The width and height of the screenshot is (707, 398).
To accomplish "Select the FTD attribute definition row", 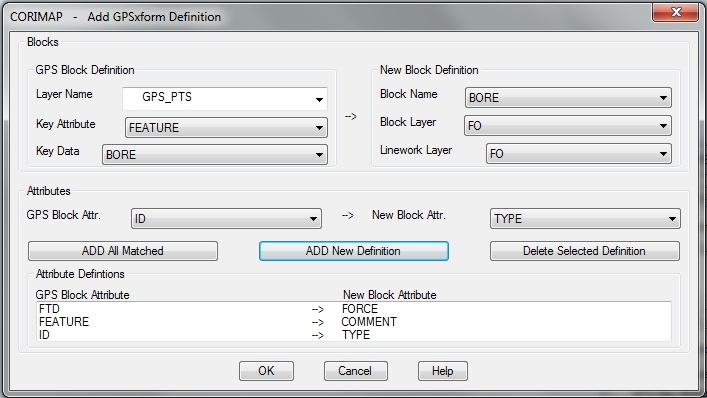I will pos(354,309).
